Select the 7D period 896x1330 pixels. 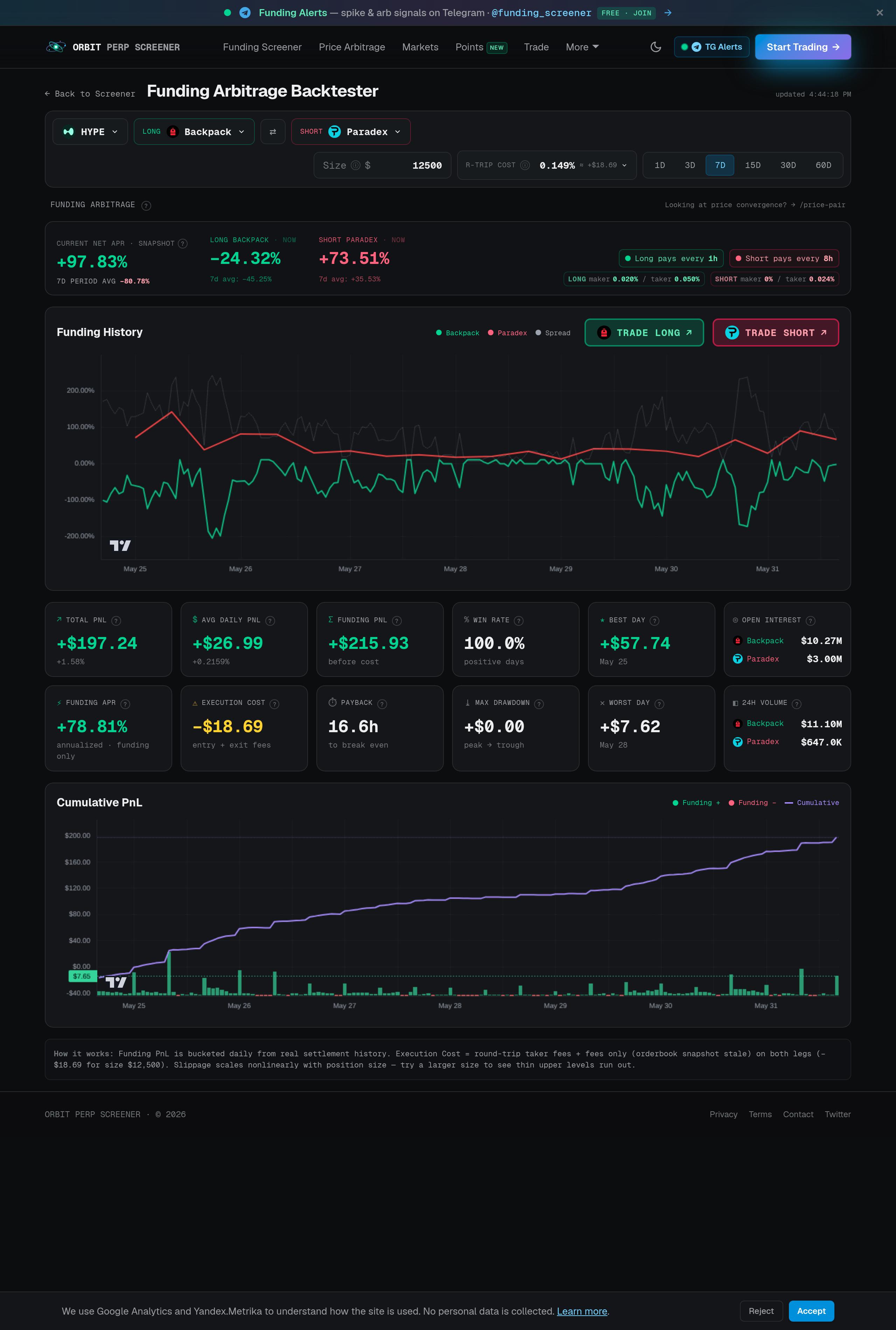(x=720, y=165)
